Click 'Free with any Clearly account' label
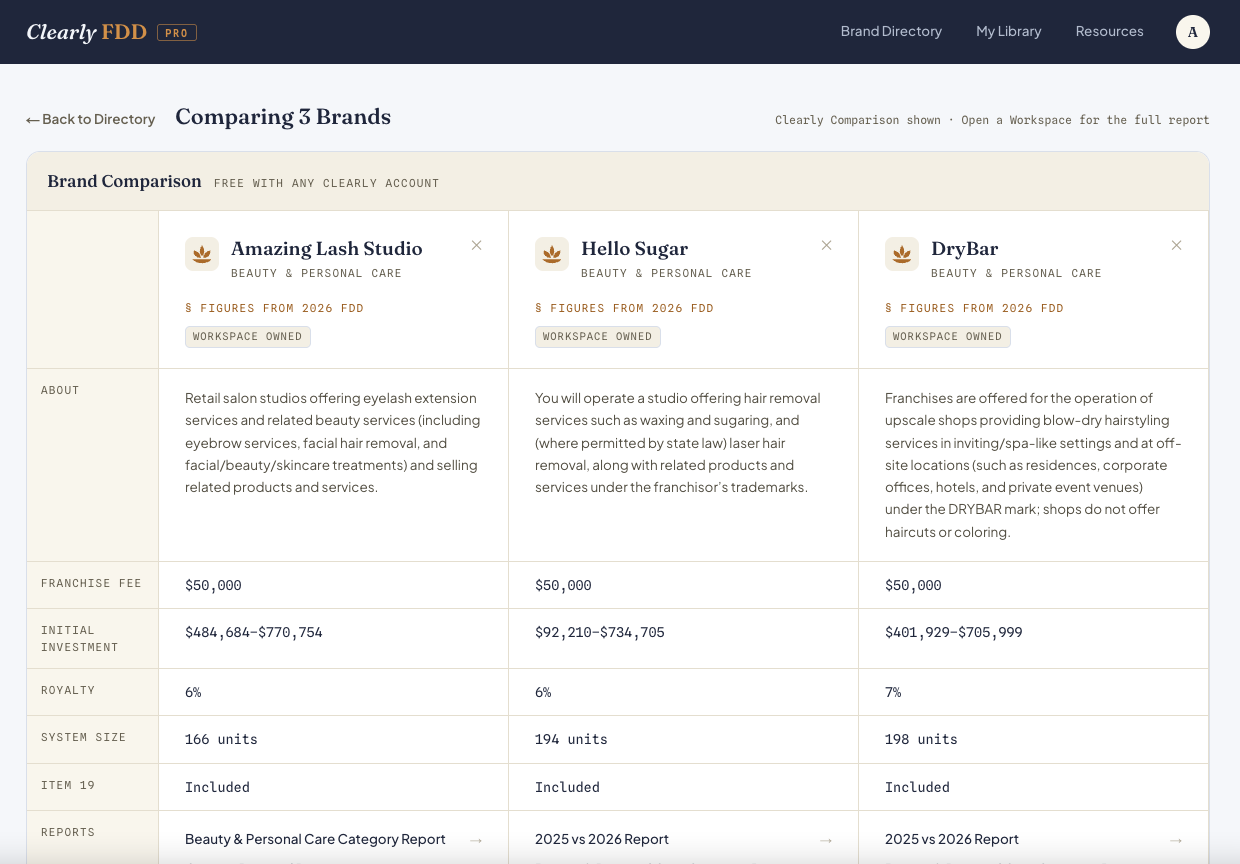 coord(326,183)
